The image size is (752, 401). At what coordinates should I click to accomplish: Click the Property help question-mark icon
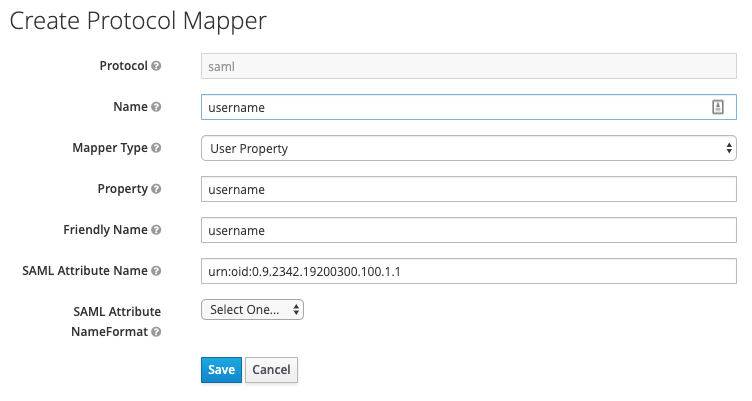(156, 189)
